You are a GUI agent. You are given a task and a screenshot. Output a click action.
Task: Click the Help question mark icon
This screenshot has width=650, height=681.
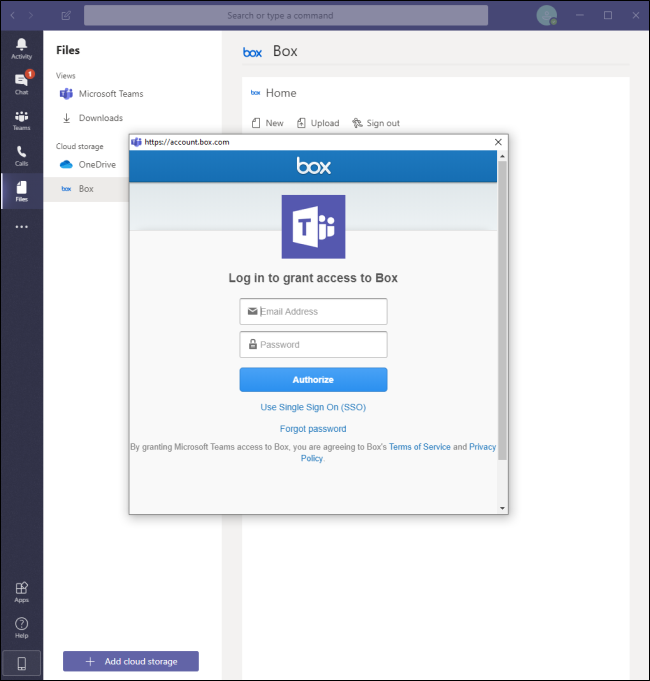(21, 627)
